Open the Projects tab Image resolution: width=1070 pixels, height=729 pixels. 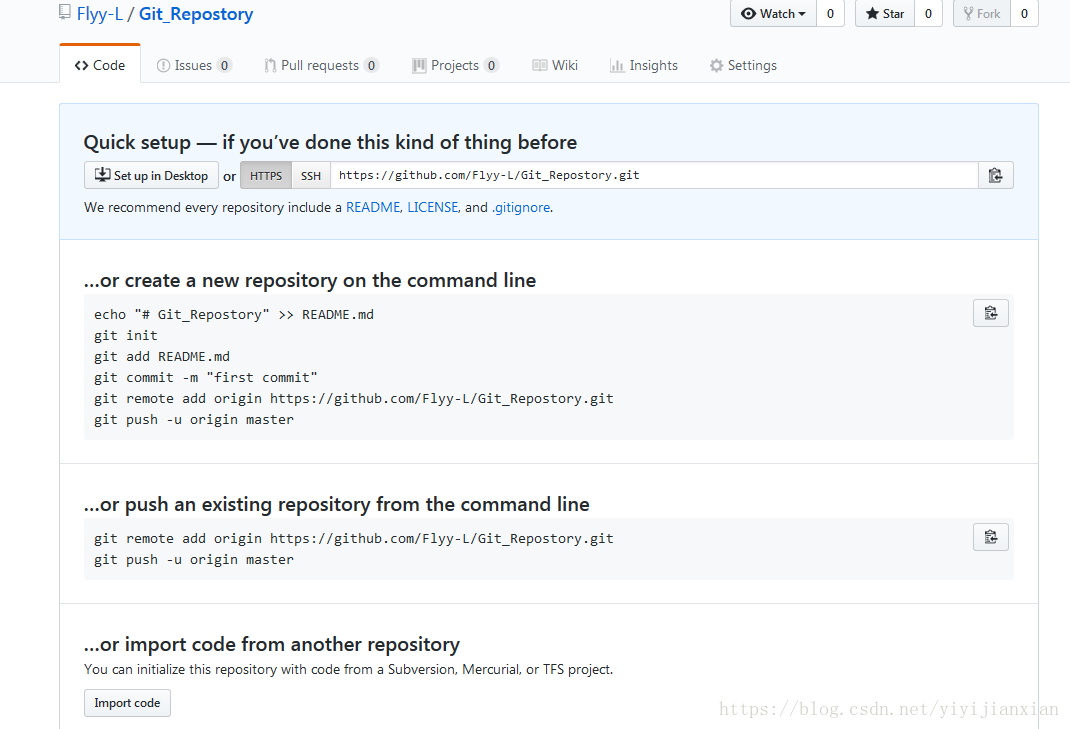pyautogui.click(x=456, y=66)
